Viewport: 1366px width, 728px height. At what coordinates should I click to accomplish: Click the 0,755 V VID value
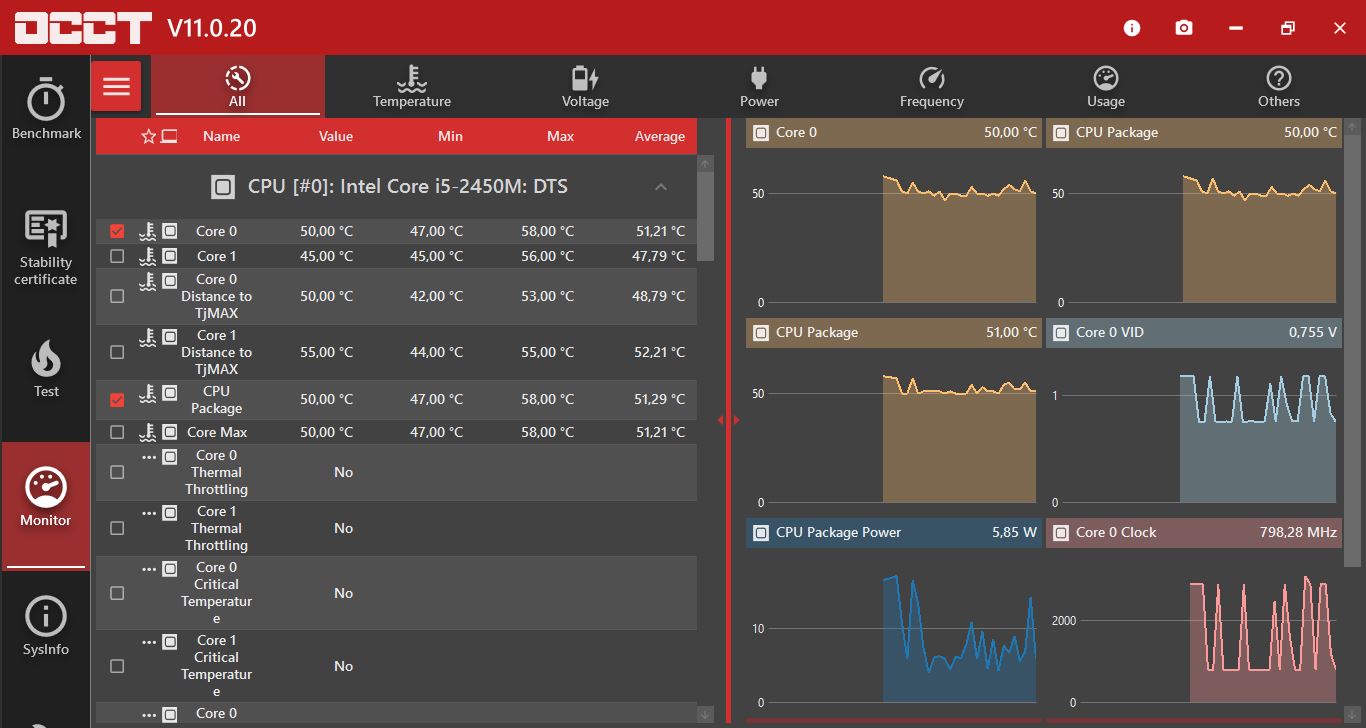[x=1313, y=332]
